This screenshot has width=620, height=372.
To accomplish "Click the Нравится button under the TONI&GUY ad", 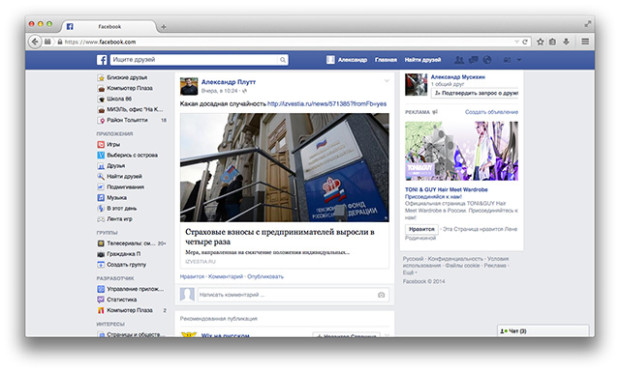I will click(422, 229).
